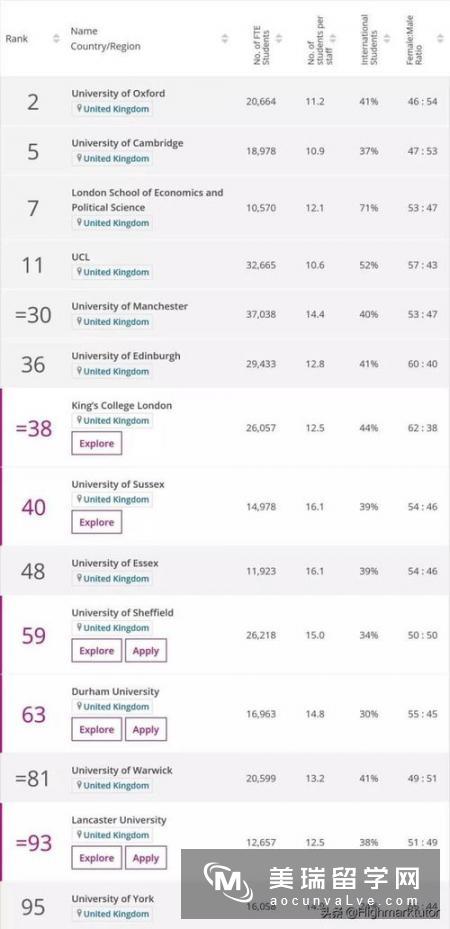Viewport: 450px width, 929px height.
Task: Click Explore for Lancaster University
Action: click(x=97, y=858)
